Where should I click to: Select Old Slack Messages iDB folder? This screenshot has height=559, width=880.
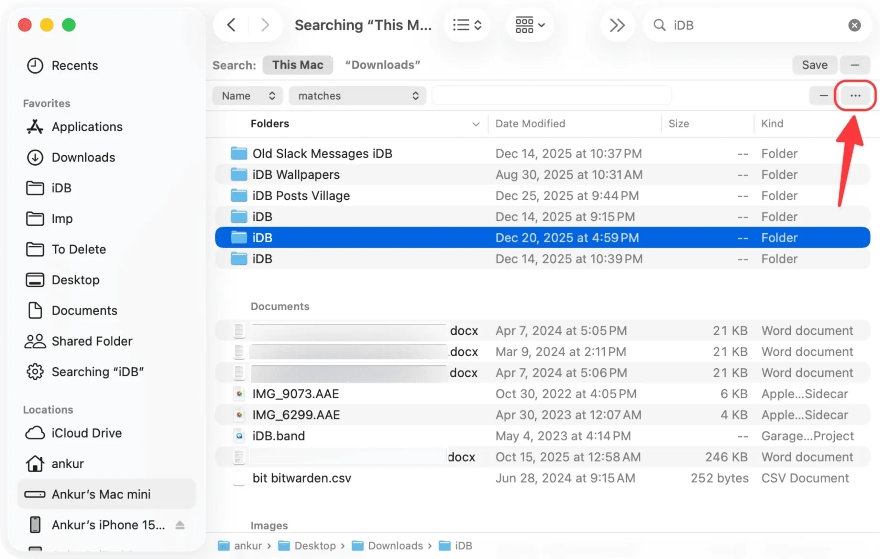coord(542,153)
